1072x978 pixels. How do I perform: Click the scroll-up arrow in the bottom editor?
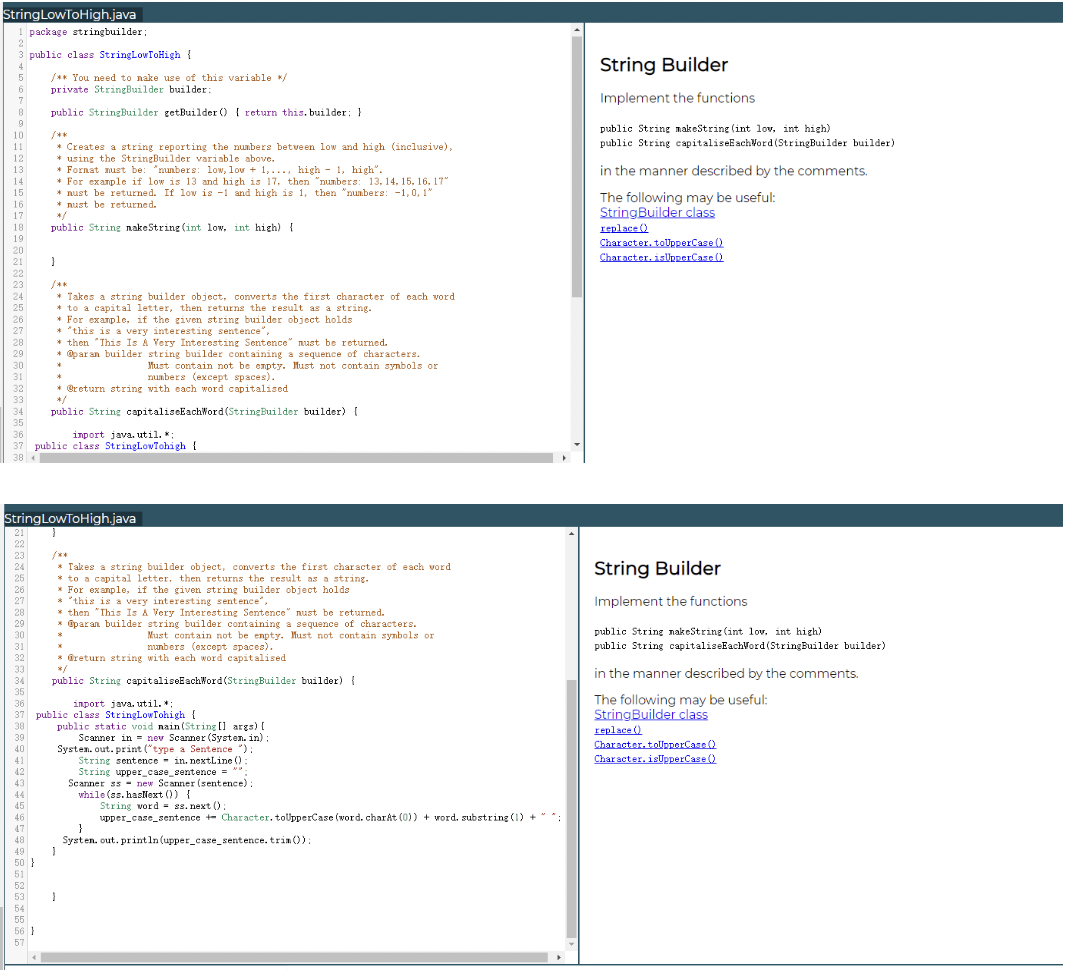tap(572, 533)
